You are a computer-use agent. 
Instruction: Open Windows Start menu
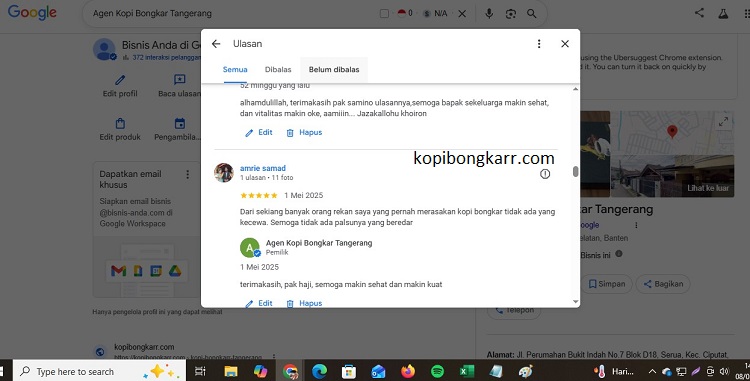[2, 371]
